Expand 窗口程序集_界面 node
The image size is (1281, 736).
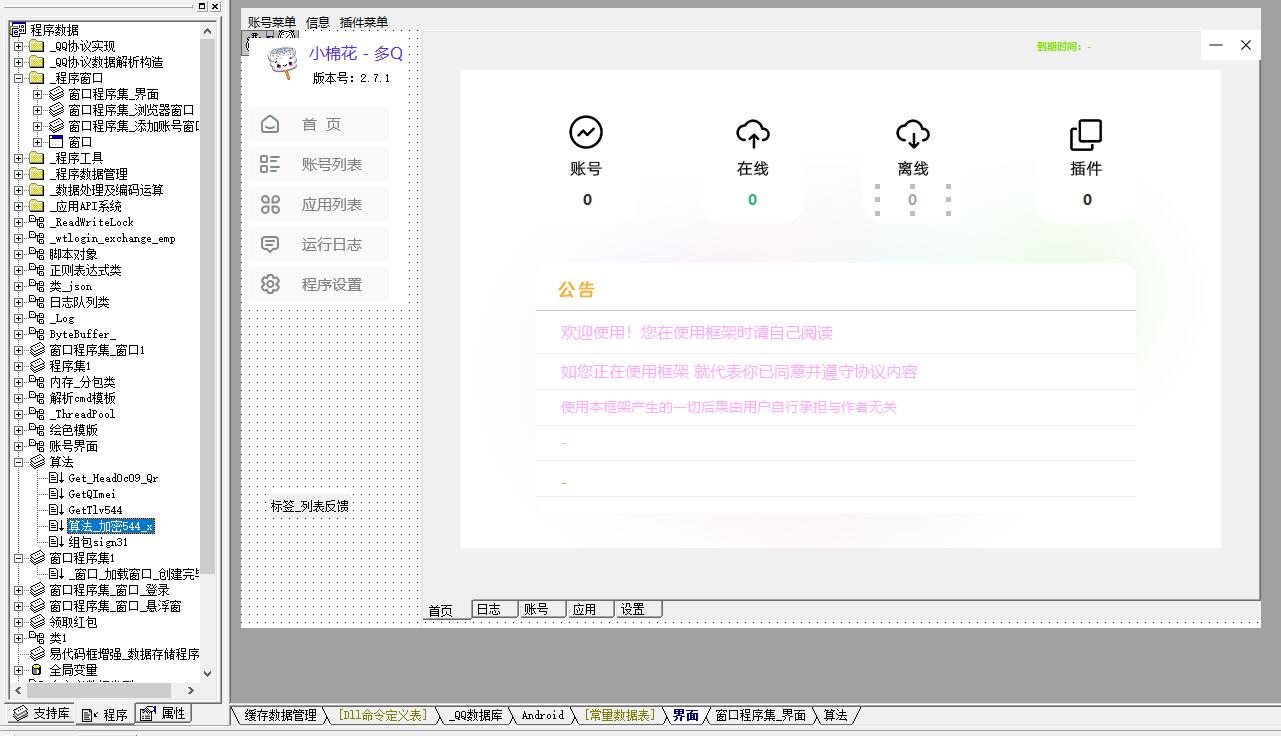(37, 94)
